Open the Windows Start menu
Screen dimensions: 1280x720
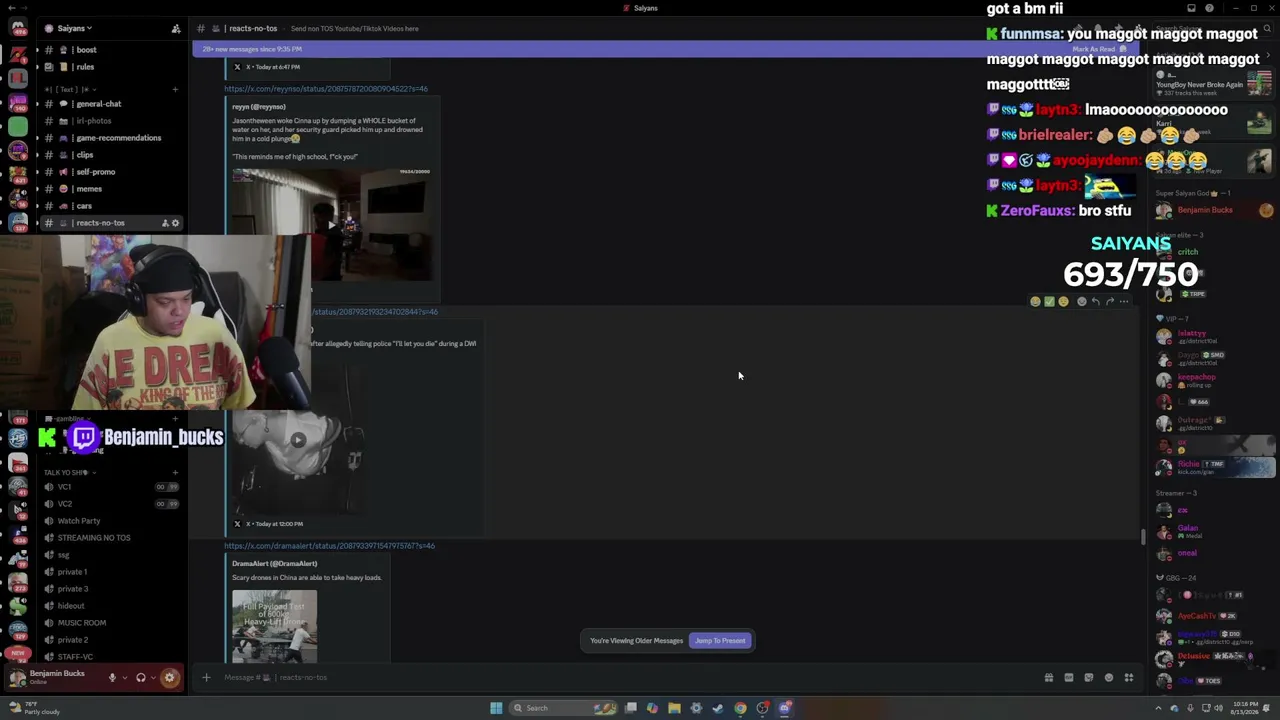[x=496, y=708]
